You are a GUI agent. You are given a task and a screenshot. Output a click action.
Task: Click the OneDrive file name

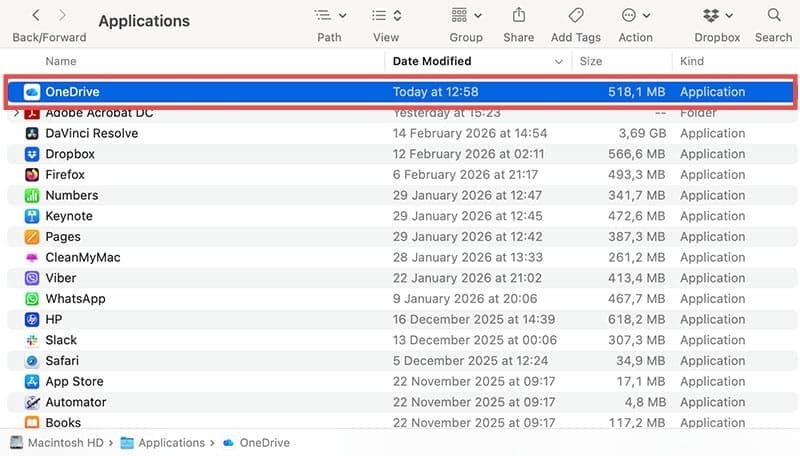click(72, 92)
